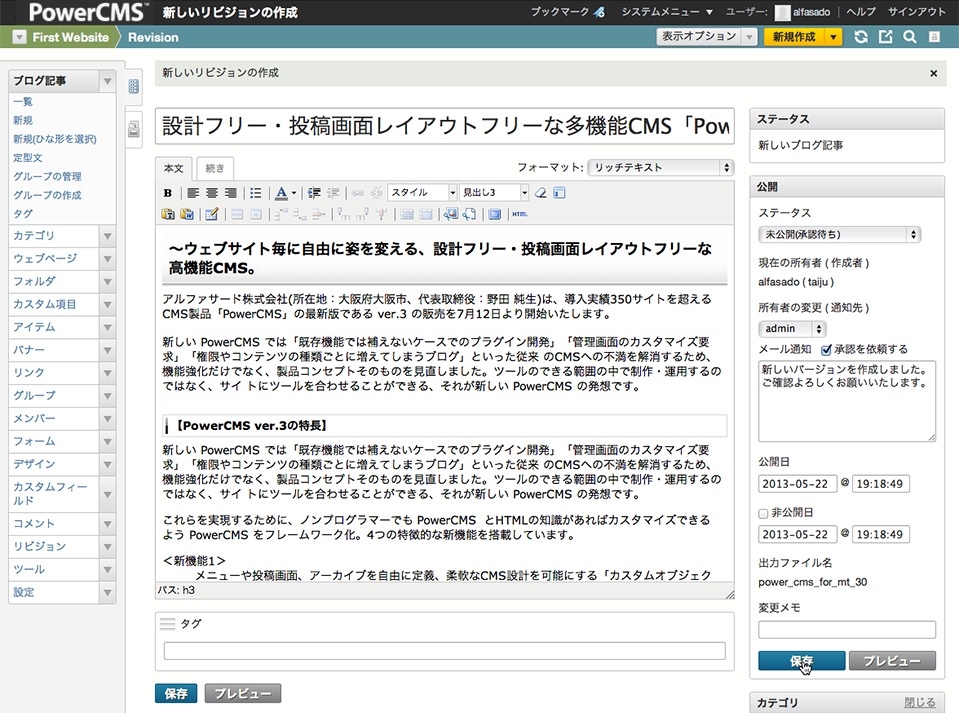Viewport: 959px width, 713px height.
Task: Click the article title input field
Action: 445,127
